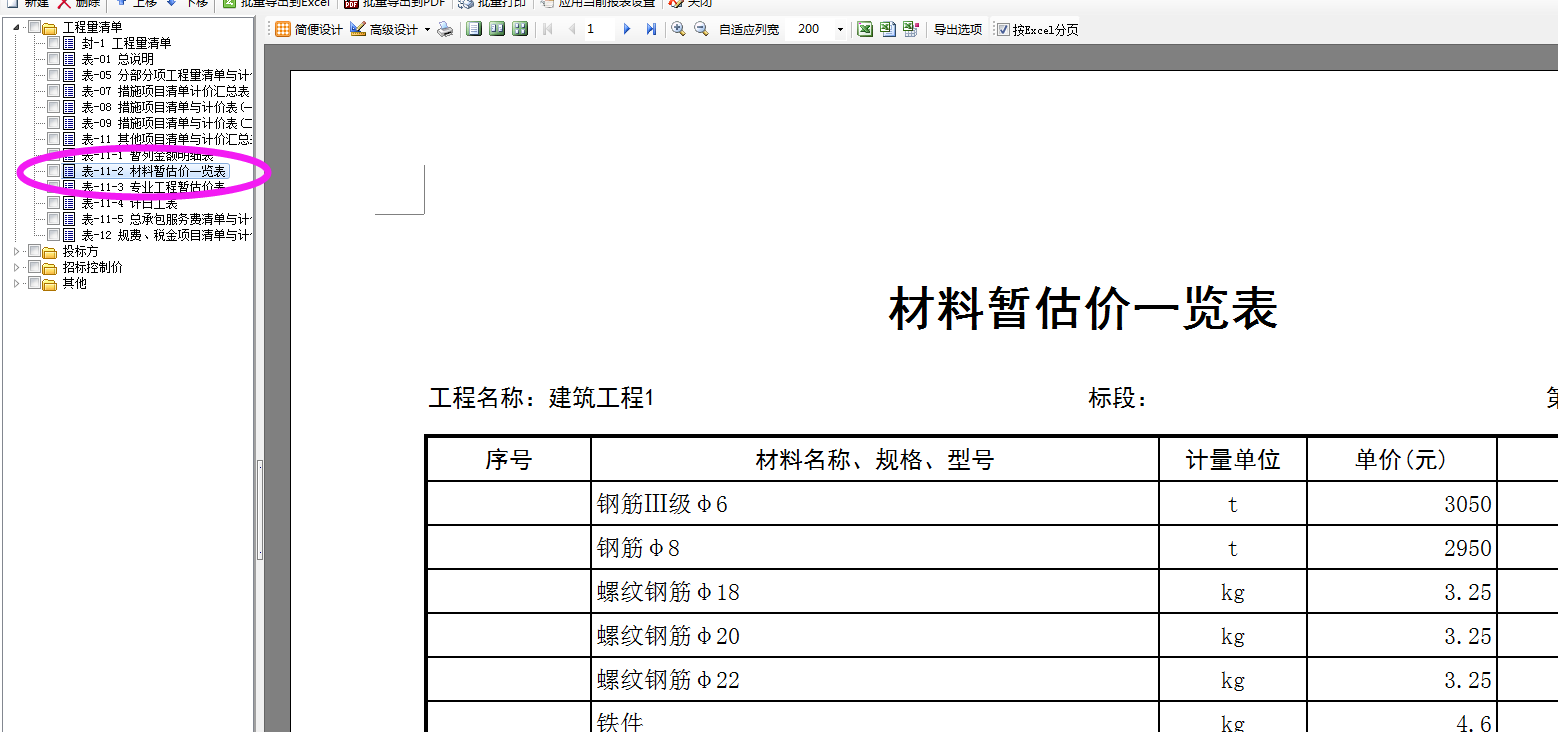Check the 表-05 分部分项 checkbox
1558x732 pixels.
[53, 75]
